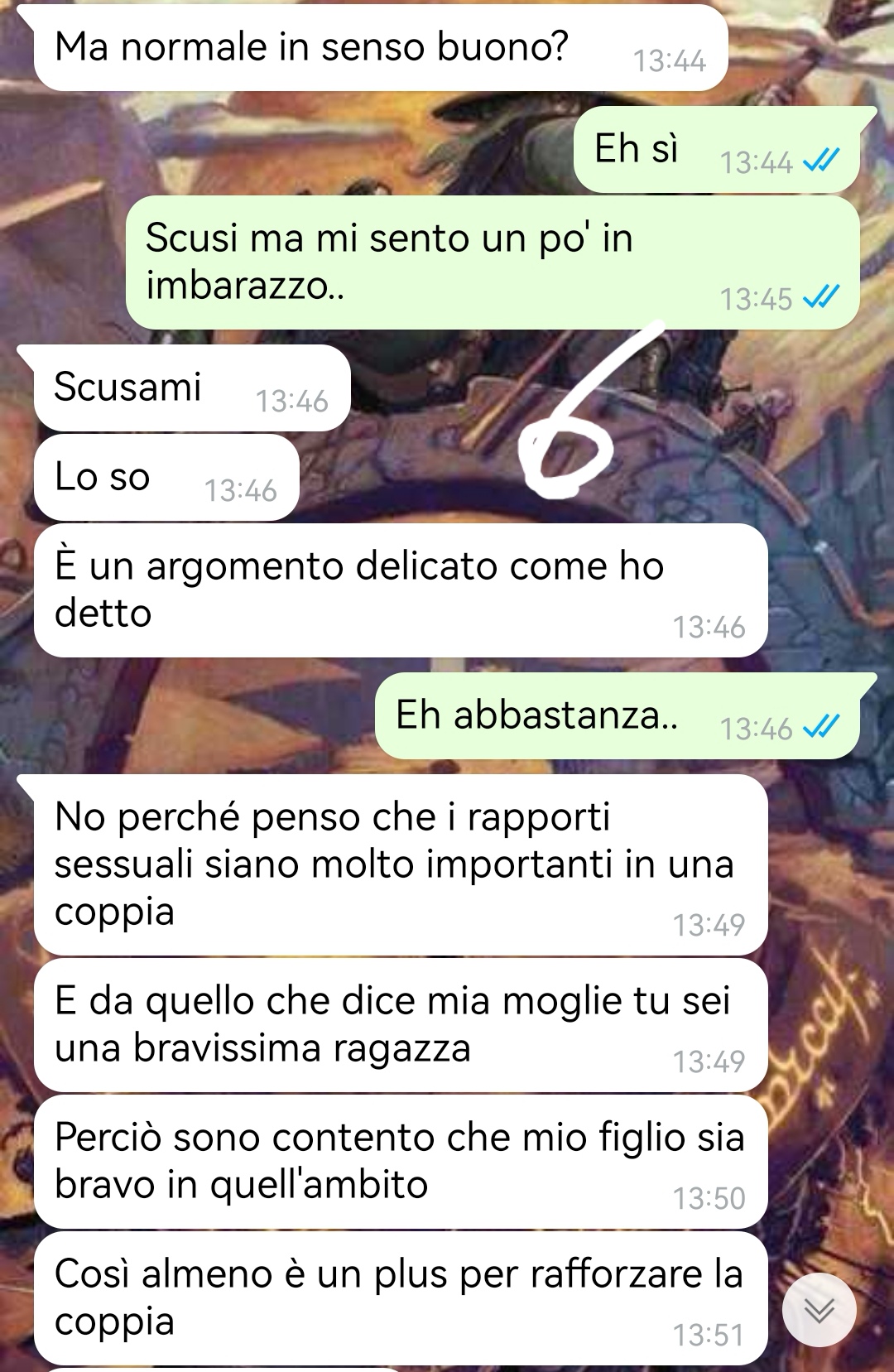Image resolution: width=894 pixels, height=1372 pixels.
Task: Tap blue read ticks on 'Eh sì'
Action: 822,161
